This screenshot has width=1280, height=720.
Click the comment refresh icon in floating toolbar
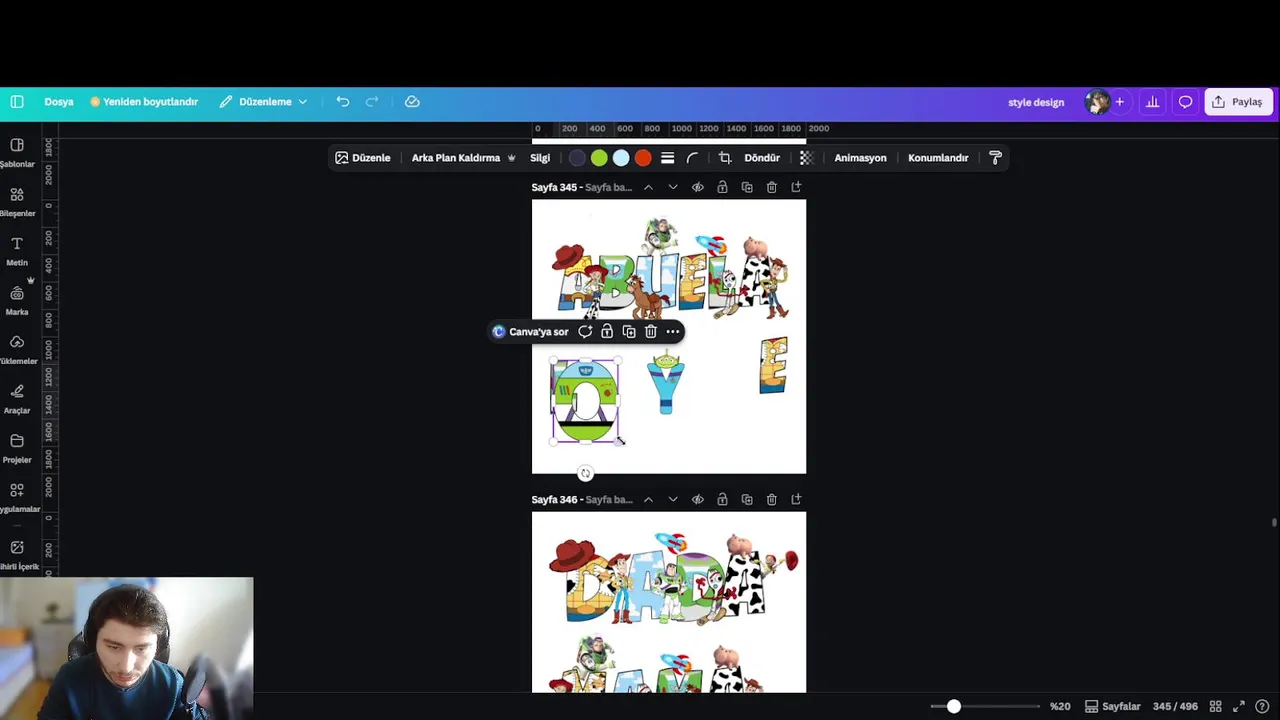(x=585, y=331)
